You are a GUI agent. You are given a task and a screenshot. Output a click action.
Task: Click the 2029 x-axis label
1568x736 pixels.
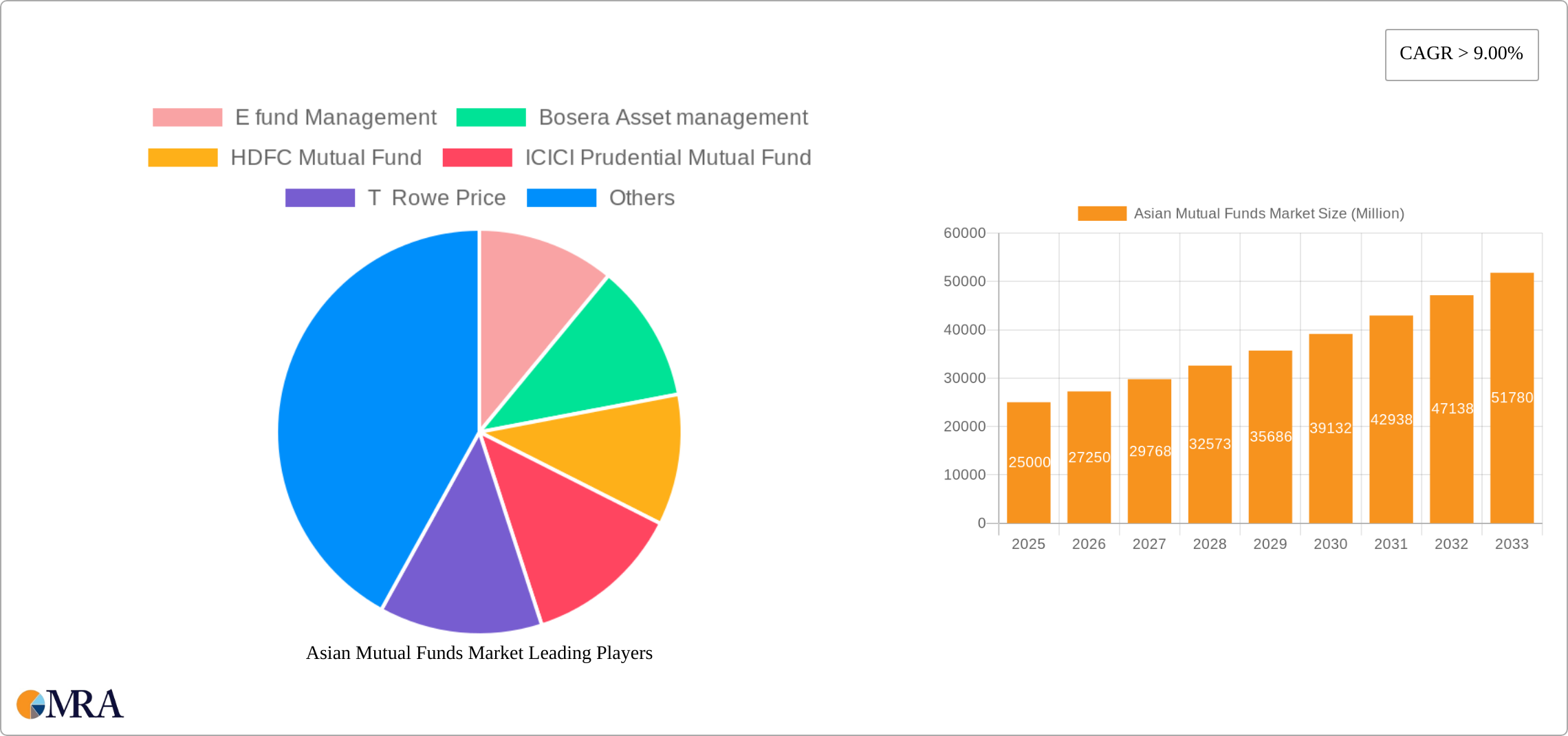[x=1270, y=544]
